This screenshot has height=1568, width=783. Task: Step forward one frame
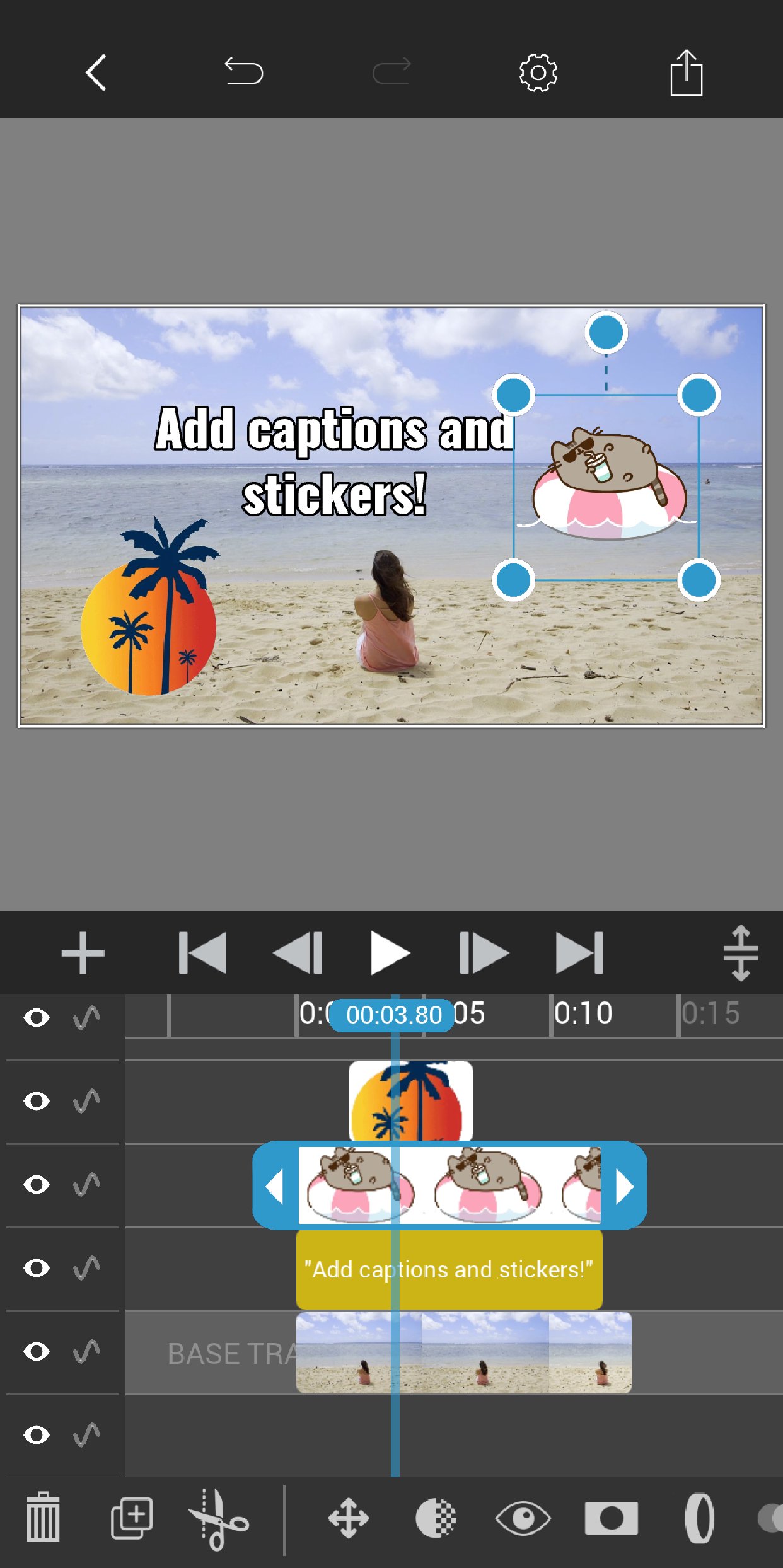click(484, 953)
